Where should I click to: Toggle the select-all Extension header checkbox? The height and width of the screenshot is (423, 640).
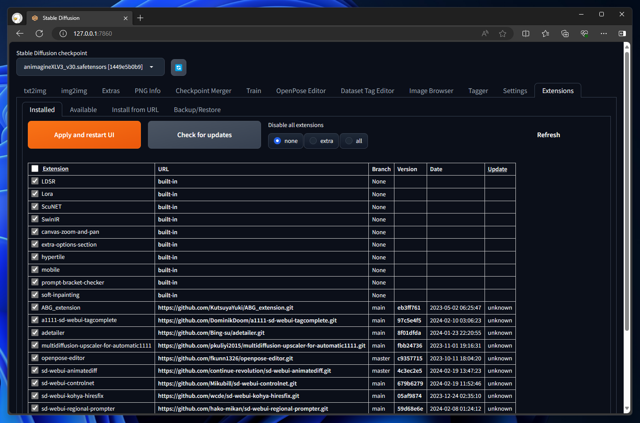35,169
